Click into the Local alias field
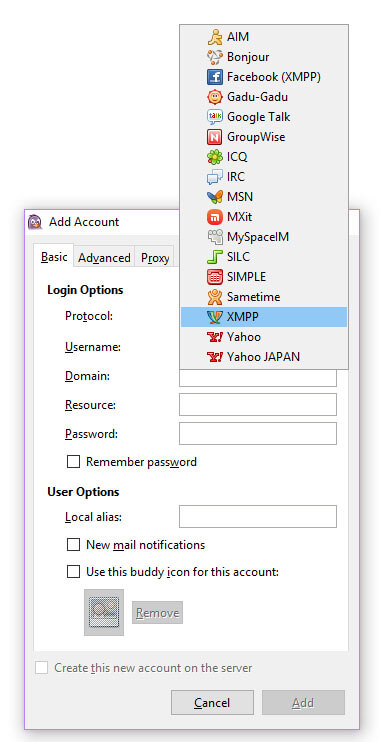The width and height of the screenshot is (380, 742). [x=257, y=517]
